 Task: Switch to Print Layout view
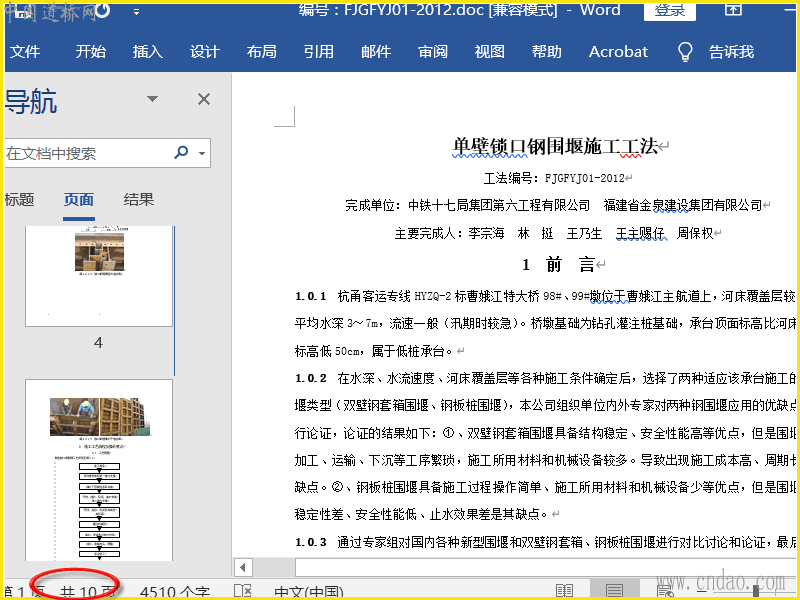click(614, 591)
